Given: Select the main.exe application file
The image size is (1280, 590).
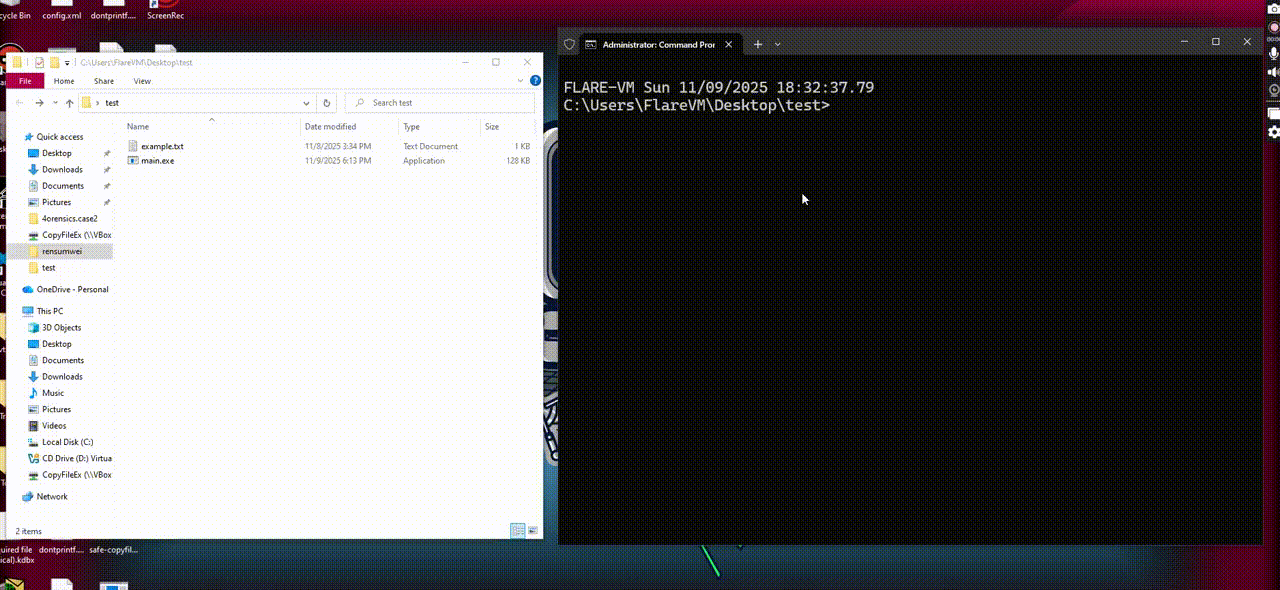Looking at the screenshot, I should pyautogui.click(x=157, y=160).
